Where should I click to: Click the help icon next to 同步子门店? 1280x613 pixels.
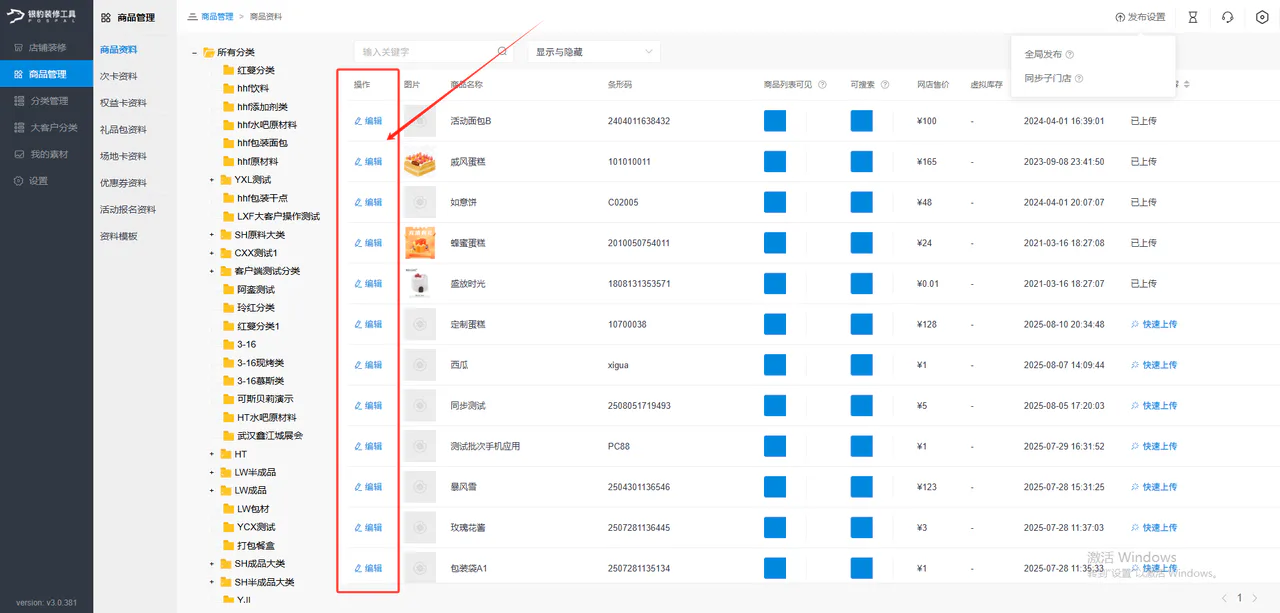pos(1079,78)
